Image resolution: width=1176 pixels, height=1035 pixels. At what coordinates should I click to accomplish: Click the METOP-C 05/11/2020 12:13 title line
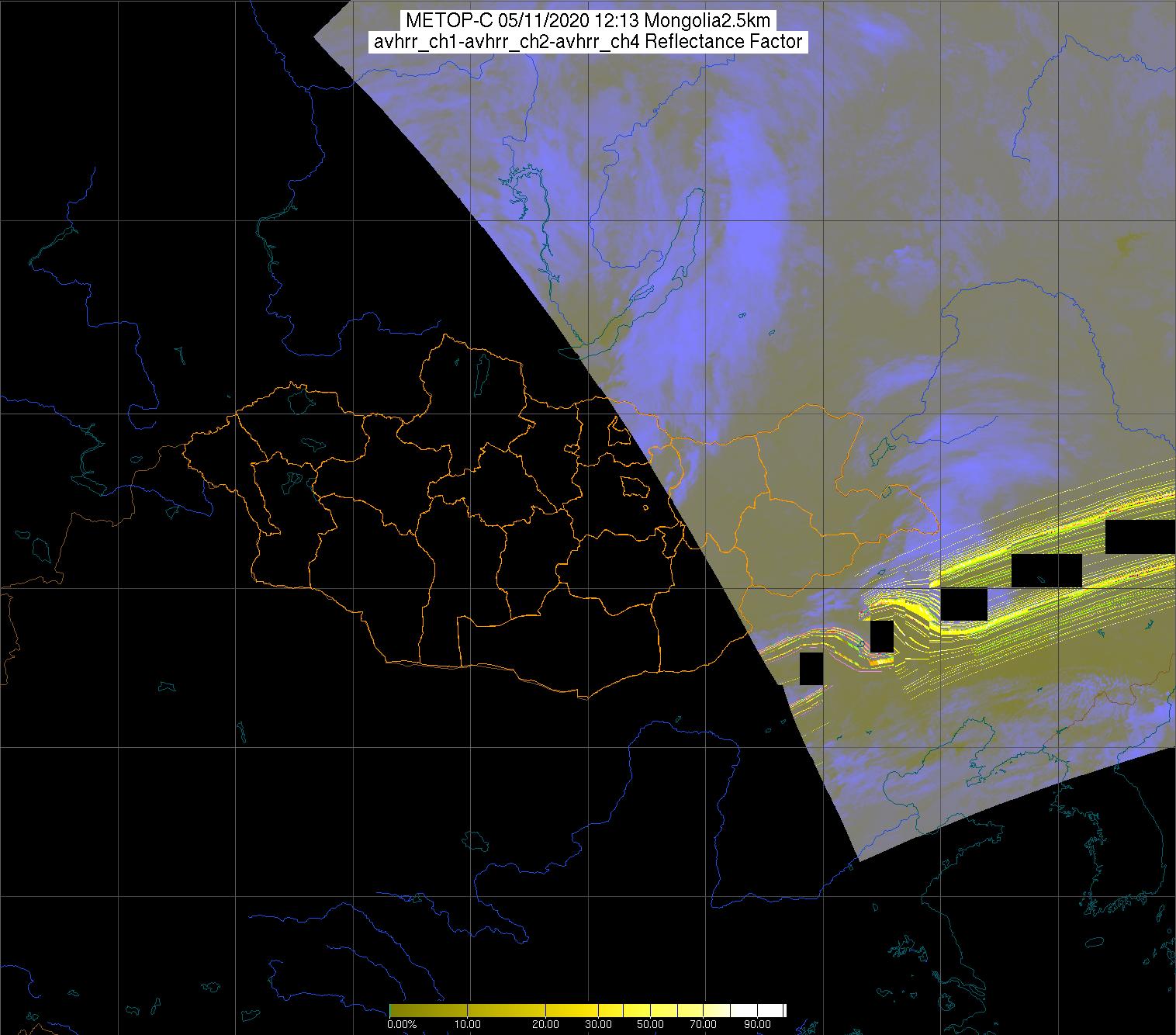[x=588, y=21]
